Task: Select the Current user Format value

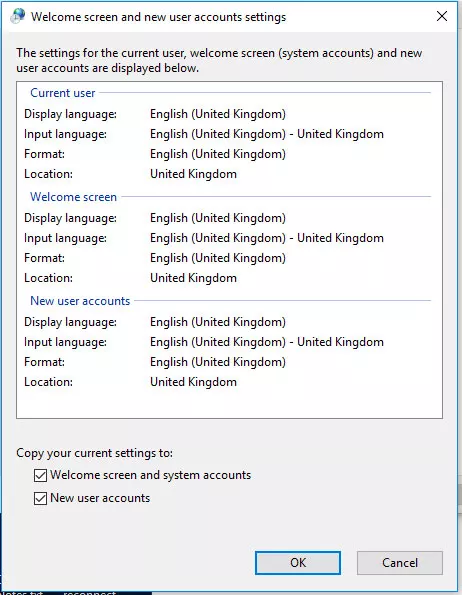Action: 218,154
